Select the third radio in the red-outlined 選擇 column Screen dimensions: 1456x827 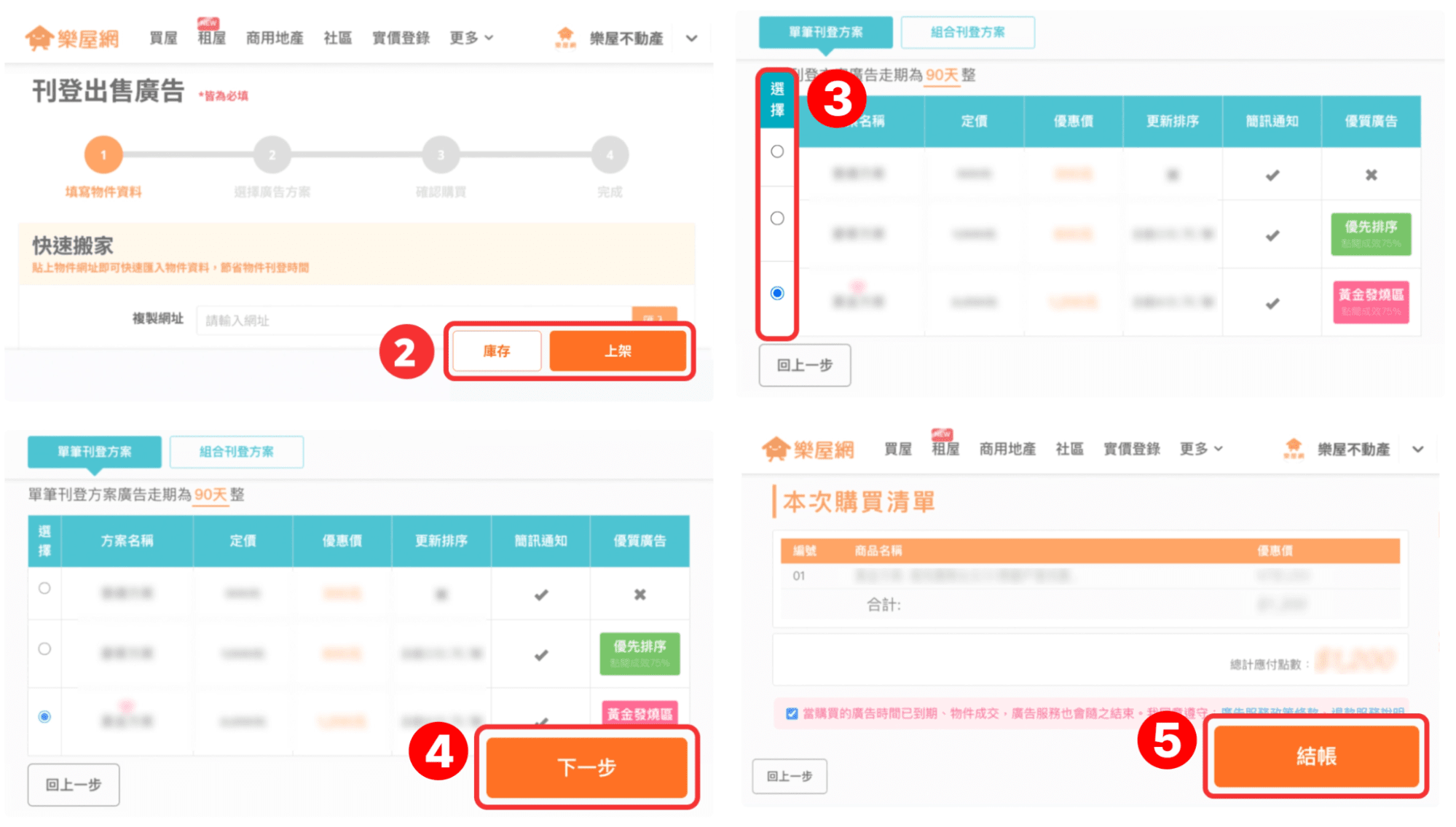pos(777,293)
